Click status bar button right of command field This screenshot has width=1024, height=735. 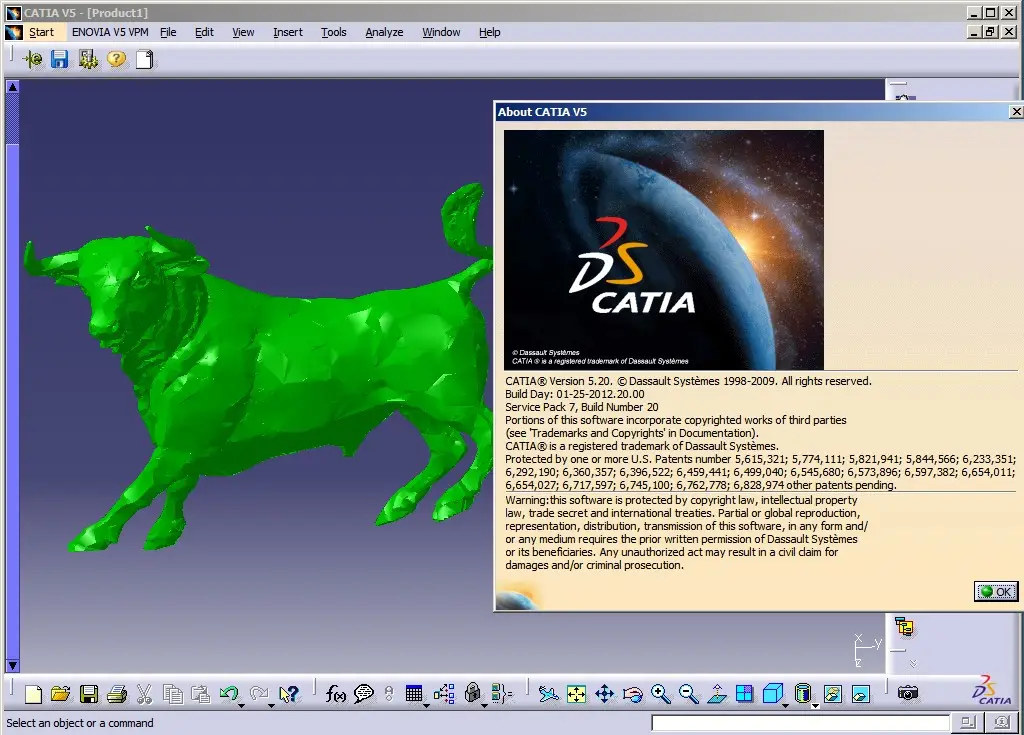[x=968, y=722]
